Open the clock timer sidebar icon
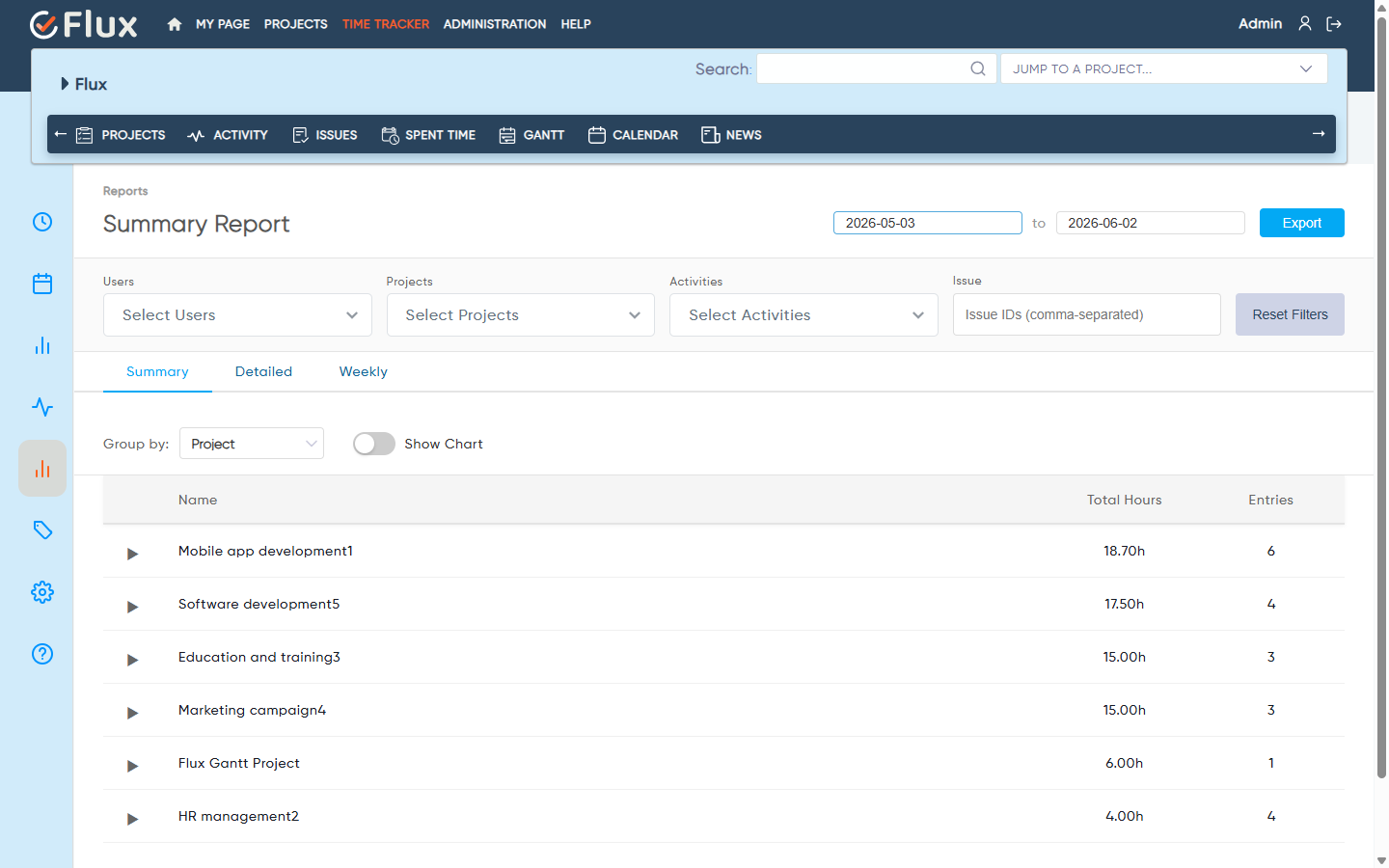1389x868 pixels. pyautogui.click(x=42, y=222)
